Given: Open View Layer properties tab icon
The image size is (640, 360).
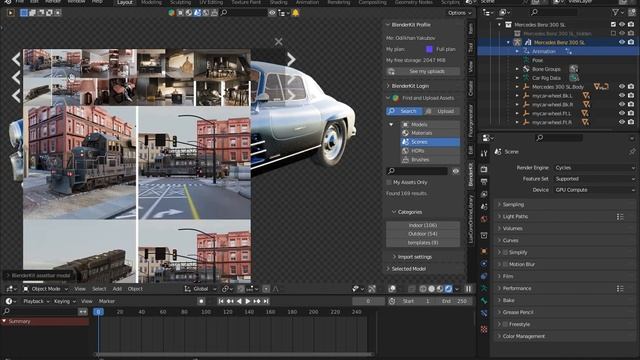Looking at the screenshot, I should (x=484, y=194).
